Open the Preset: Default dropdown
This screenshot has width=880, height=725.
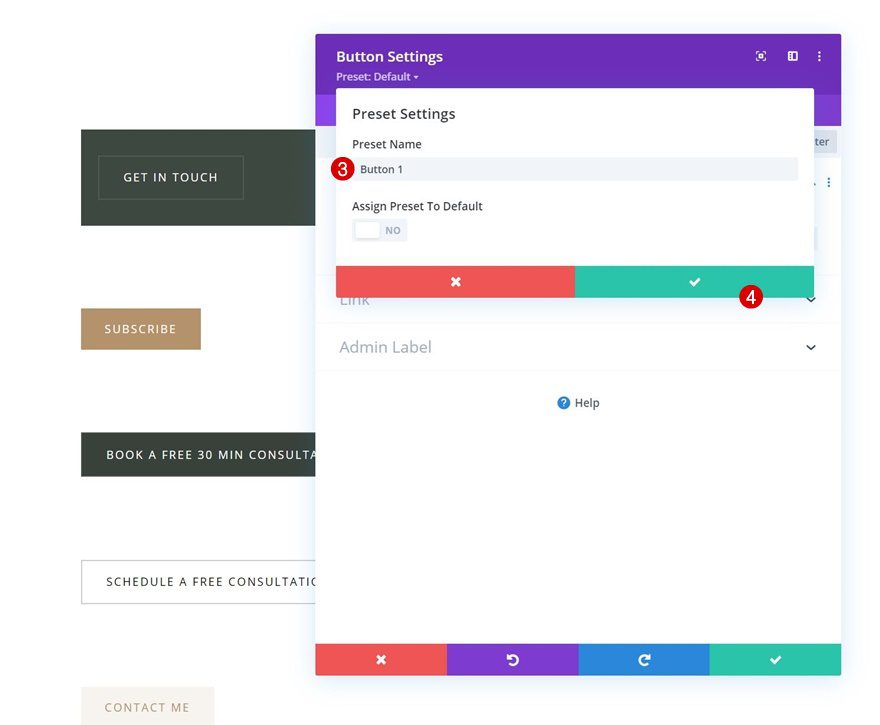pos(376,76)
